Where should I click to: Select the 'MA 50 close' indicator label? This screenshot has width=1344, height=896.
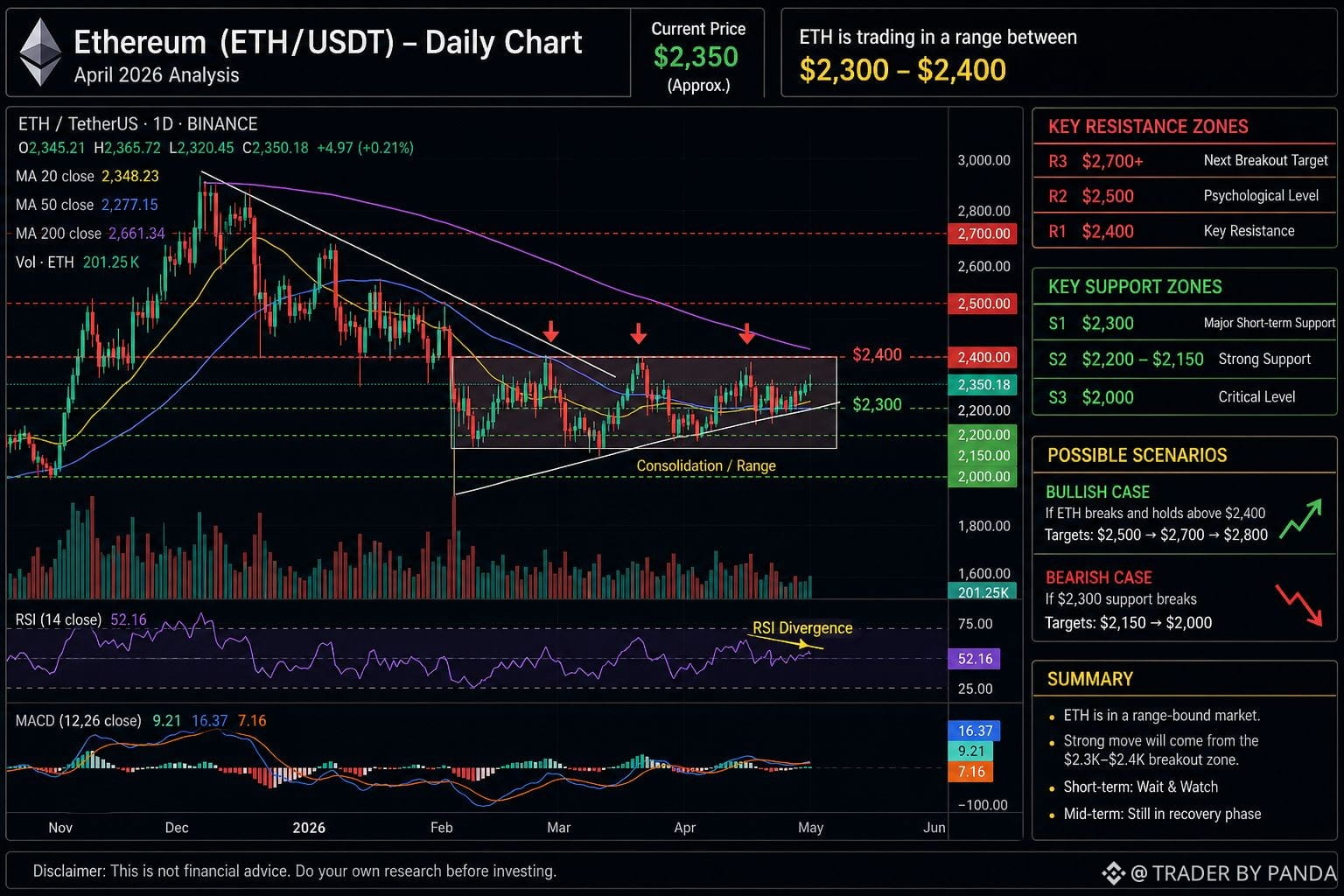pos(54,205)
